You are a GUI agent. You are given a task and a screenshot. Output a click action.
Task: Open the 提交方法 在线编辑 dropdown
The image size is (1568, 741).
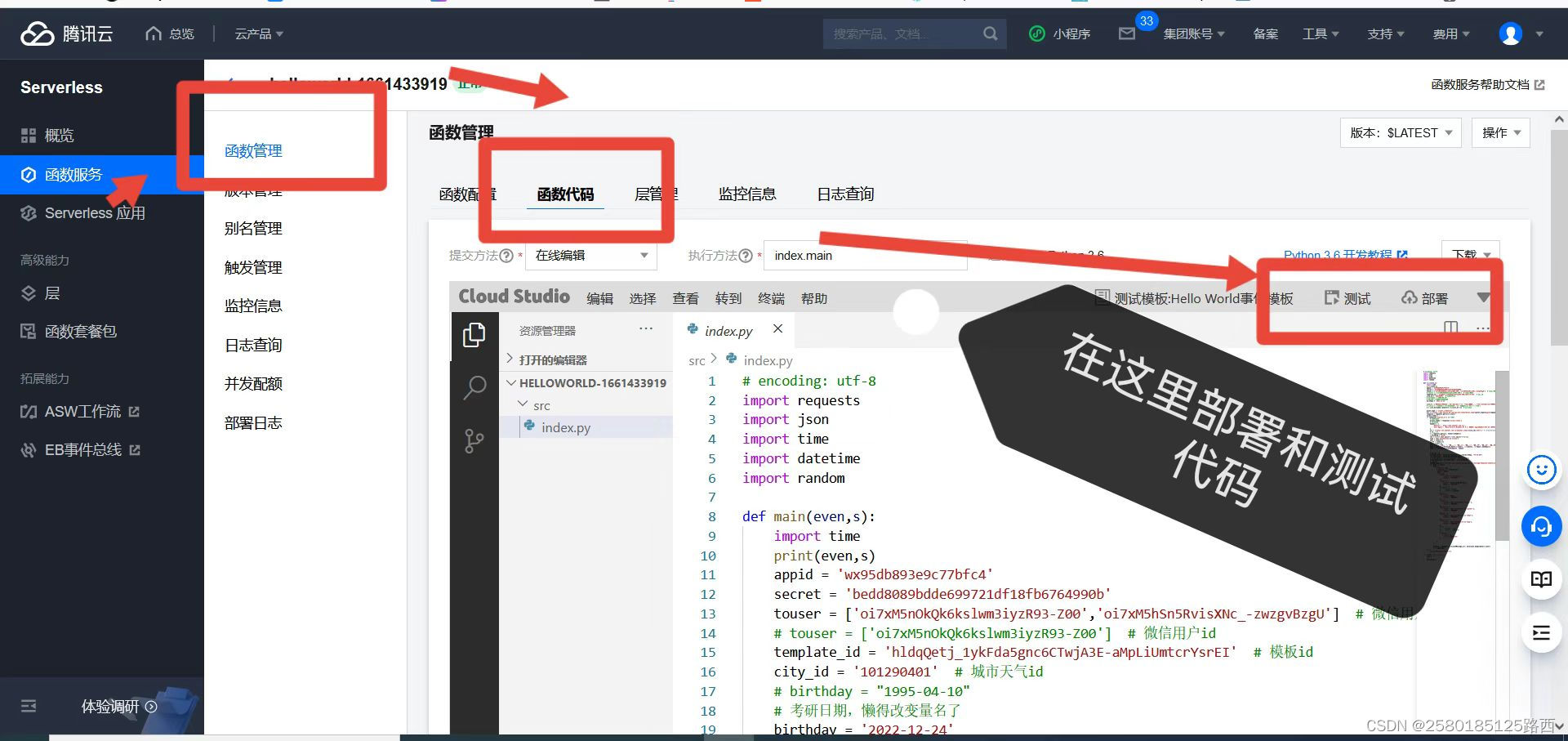[591, 256]
